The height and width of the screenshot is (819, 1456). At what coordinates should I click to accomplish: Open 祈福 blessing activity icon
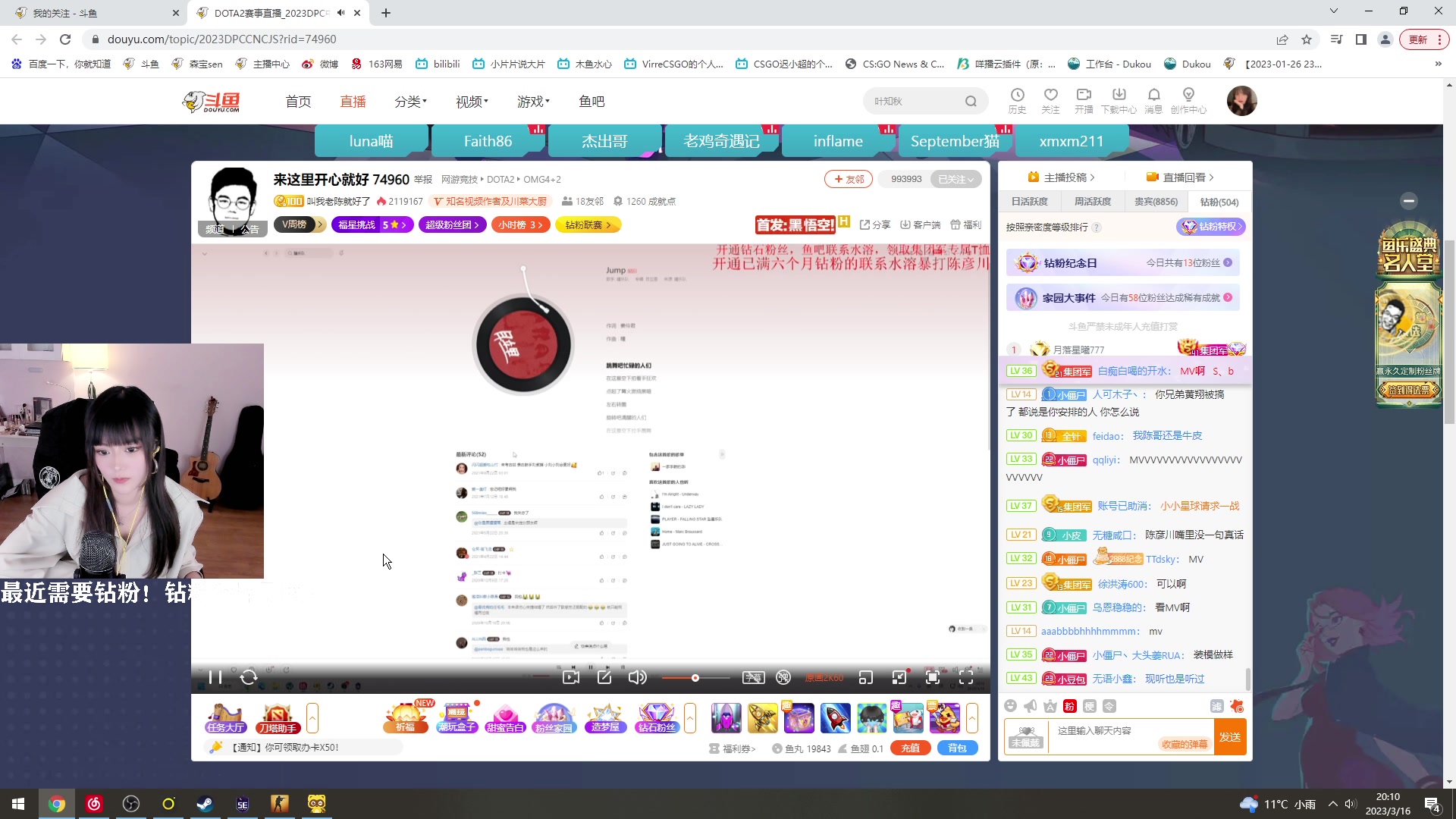406,718
